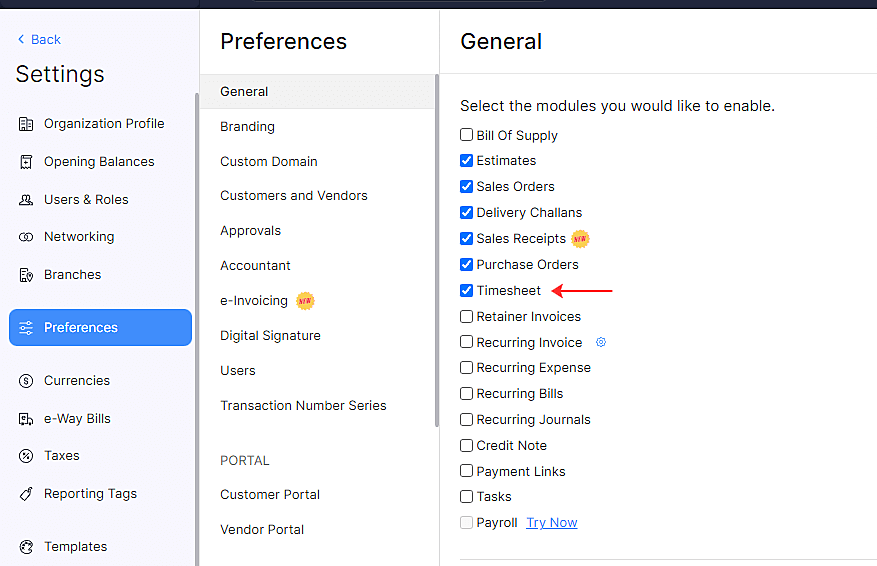Viewport: 877px width, 566px height.
Task: Click the Currencies icon in sidebar
Action: [x=26, y=381]
